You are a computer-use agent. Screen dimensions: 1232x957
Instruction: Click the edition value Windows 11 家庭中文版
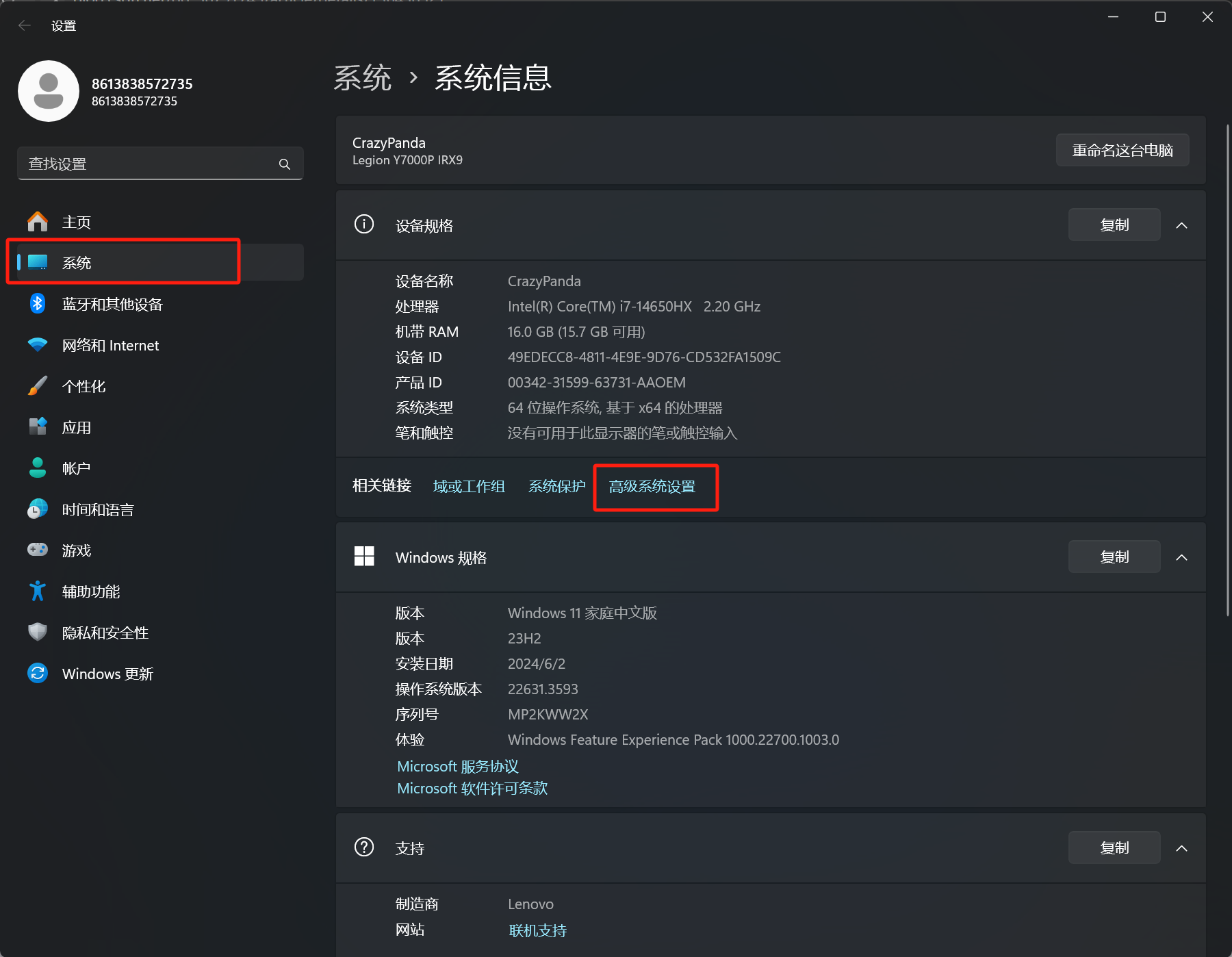[582, 613]
